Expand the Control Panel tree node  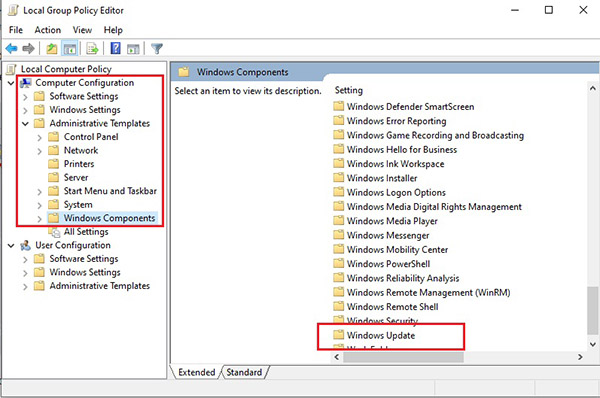click(x=39, y=137)
